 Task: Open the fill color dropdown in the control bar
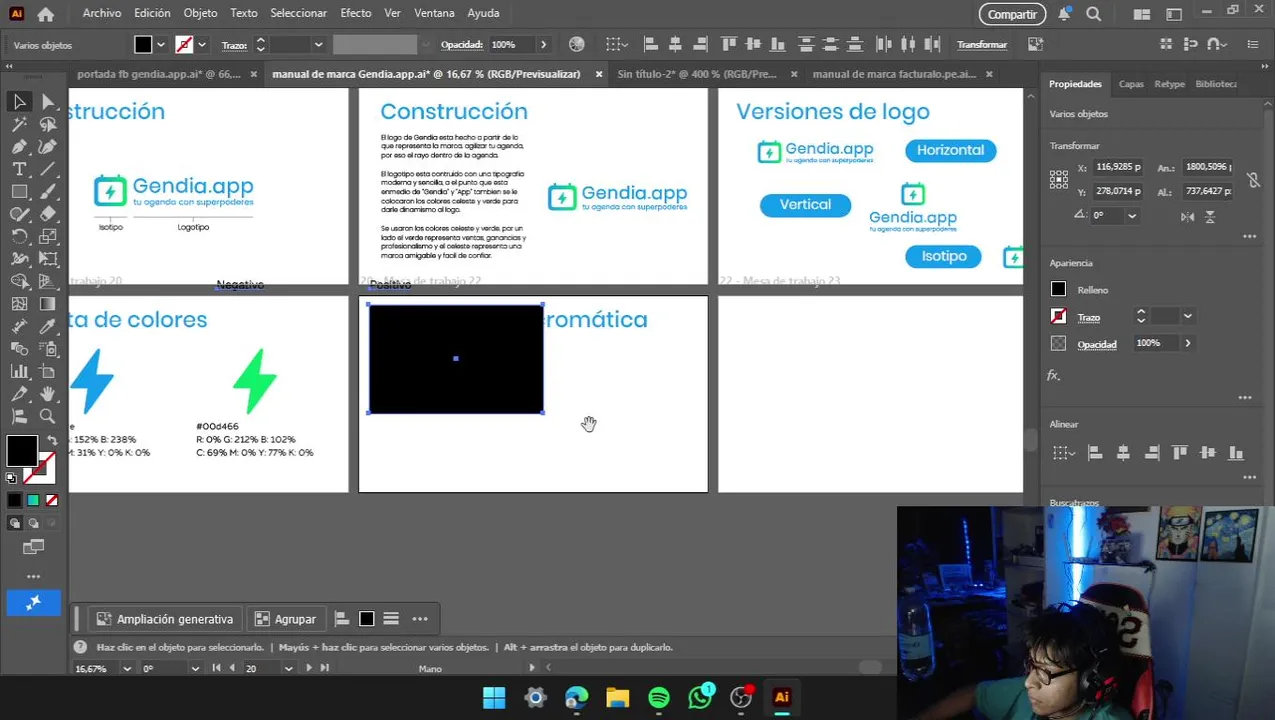pyautogui.click(x=160, y=44)
